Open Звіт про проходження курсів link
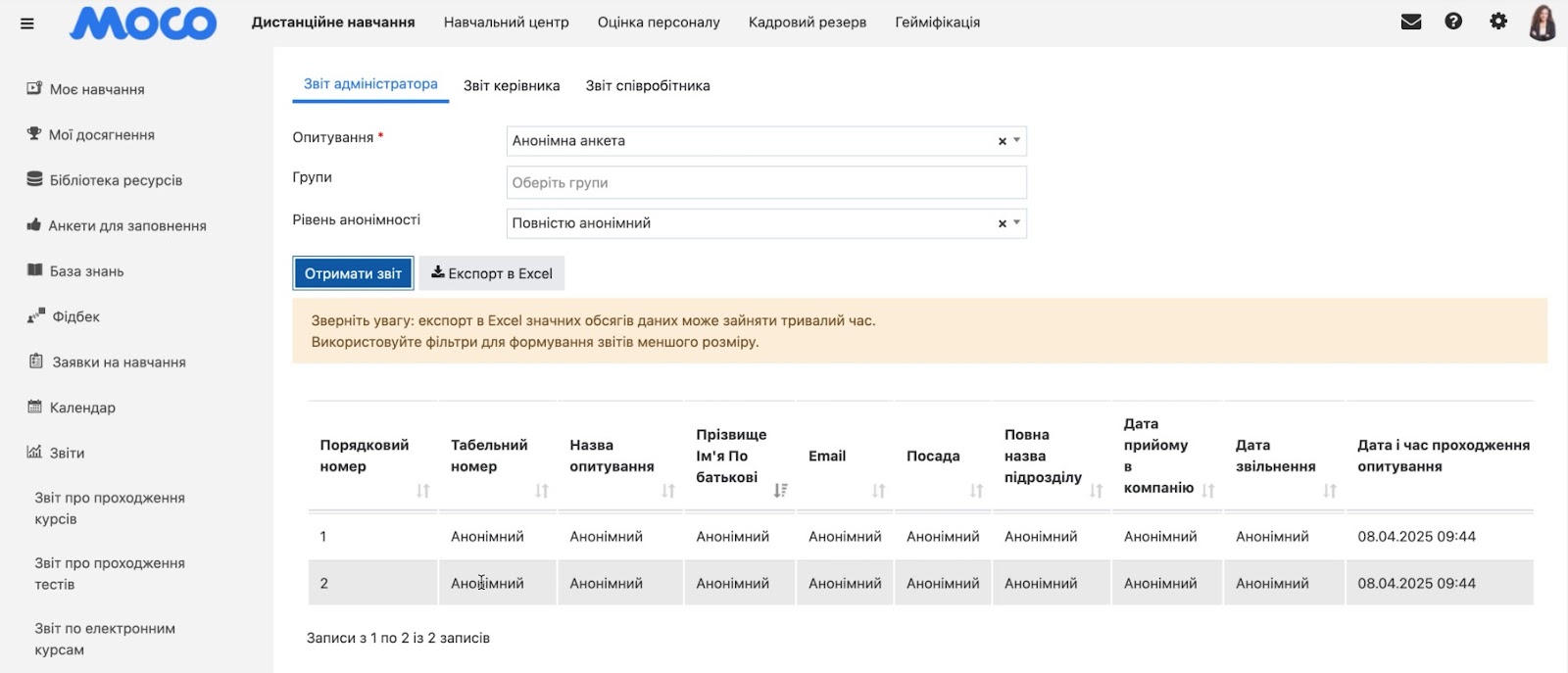1568x673 pixels. pos(110,508)
